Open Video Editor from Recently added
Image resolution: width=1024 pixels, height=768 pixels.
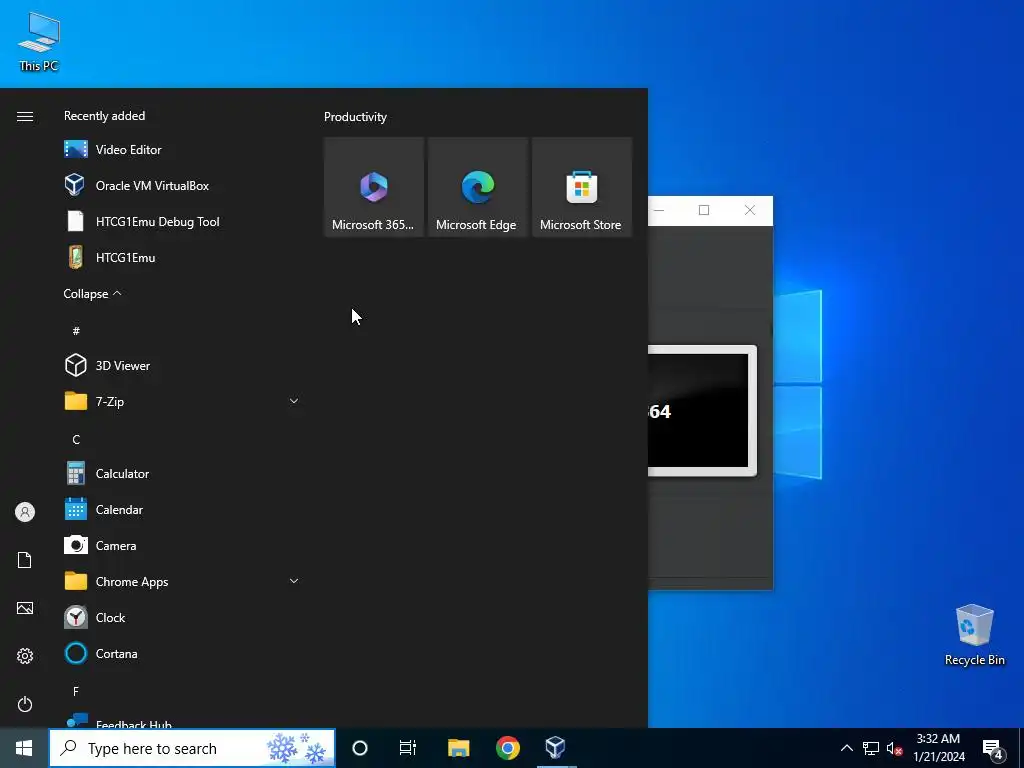point(182,150)
